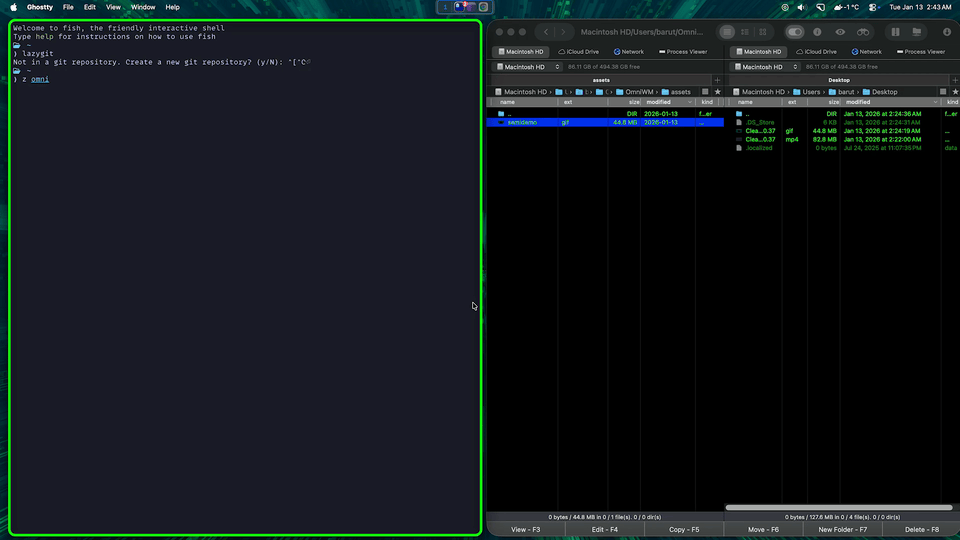Open Network in left panel drive bar
Screen dimensions: 960x540
coord(629,51)
